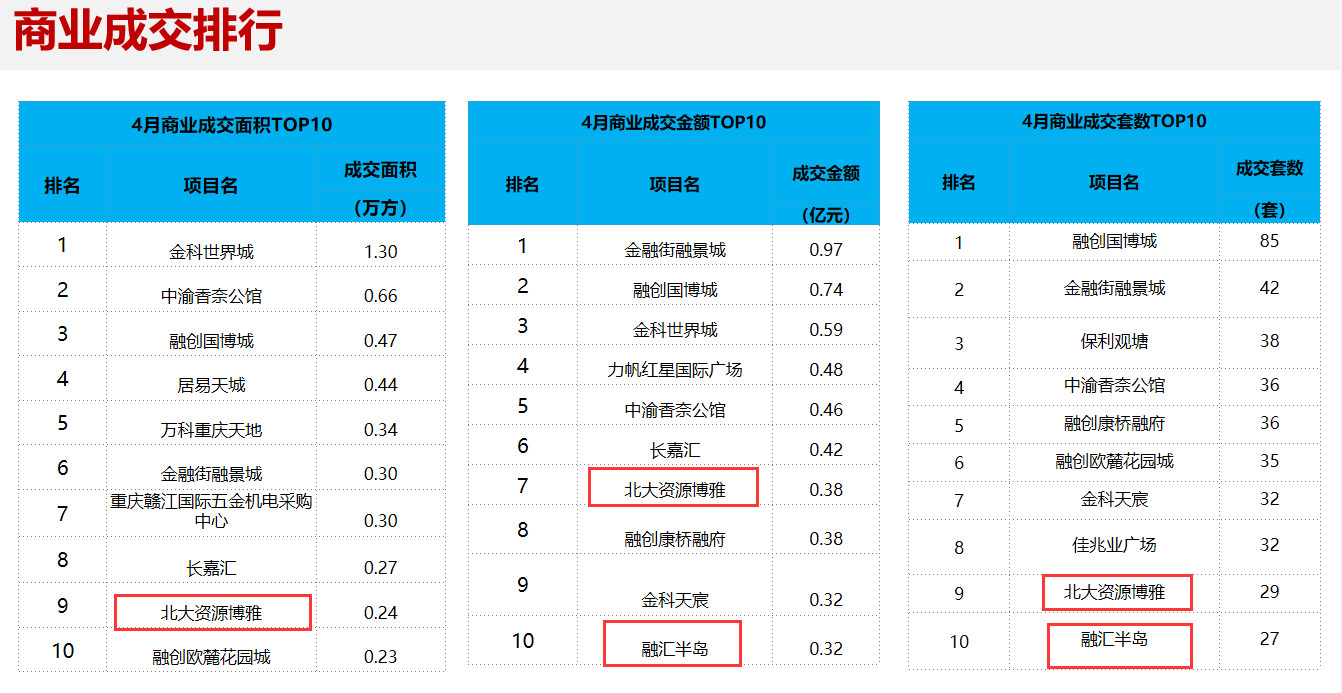The image size is (1342, 693).
Task: Select the 力帆红星国际广场 project name
Action: tap(675, 370)
